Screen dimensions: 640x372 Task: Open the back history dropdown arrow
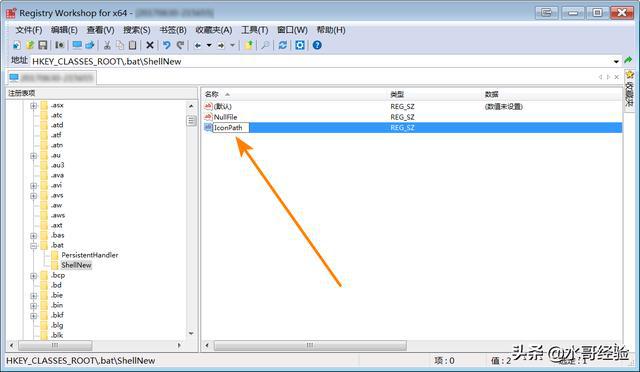(x=209, y=45)
